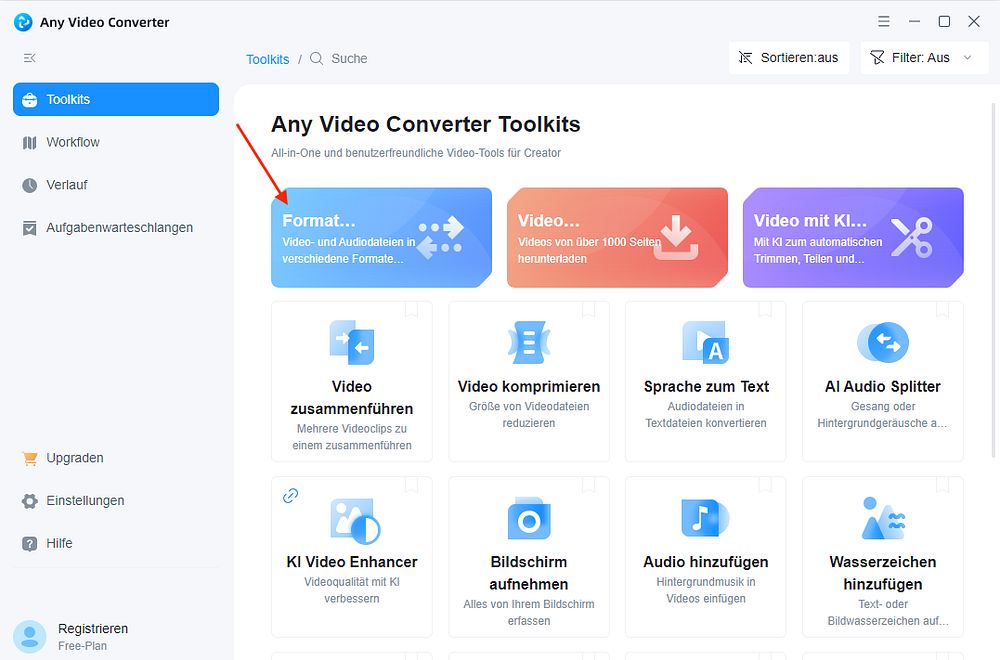Click the Aufgabenwarteschlangen checklist icon
1000x660 pixels.
pyautogui.click(x=29, y=228)
